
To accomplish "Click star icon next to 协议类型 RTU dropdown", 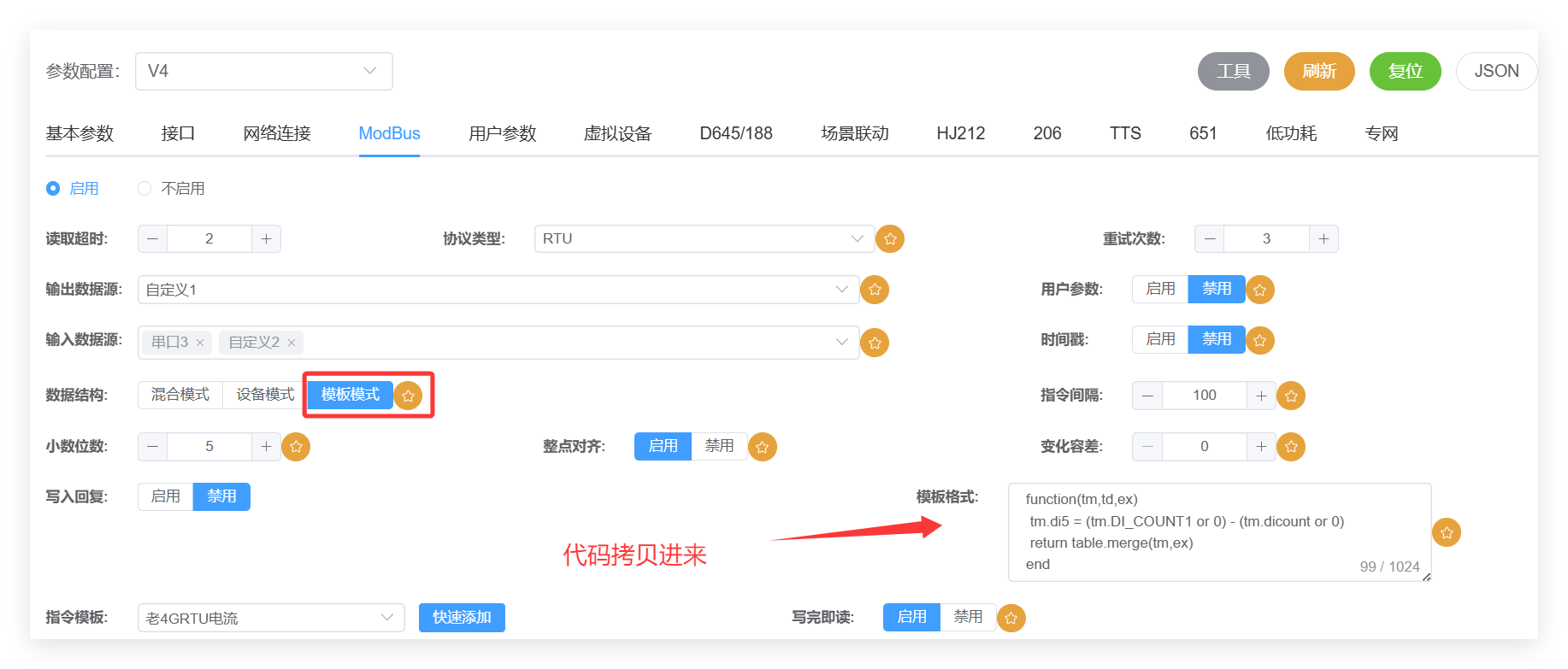I will coord(890,239).
